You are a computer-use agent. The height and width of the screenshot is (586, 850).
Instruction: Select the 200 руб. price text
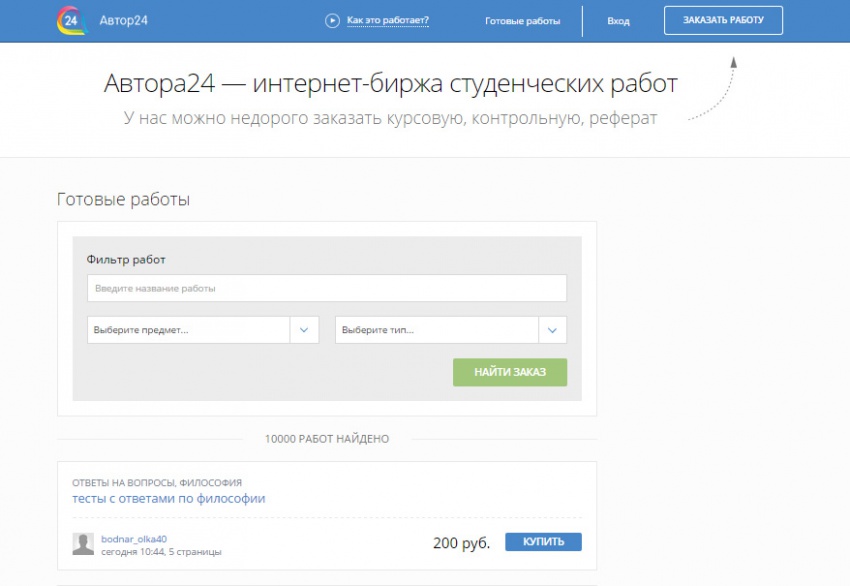pos(461,543)
